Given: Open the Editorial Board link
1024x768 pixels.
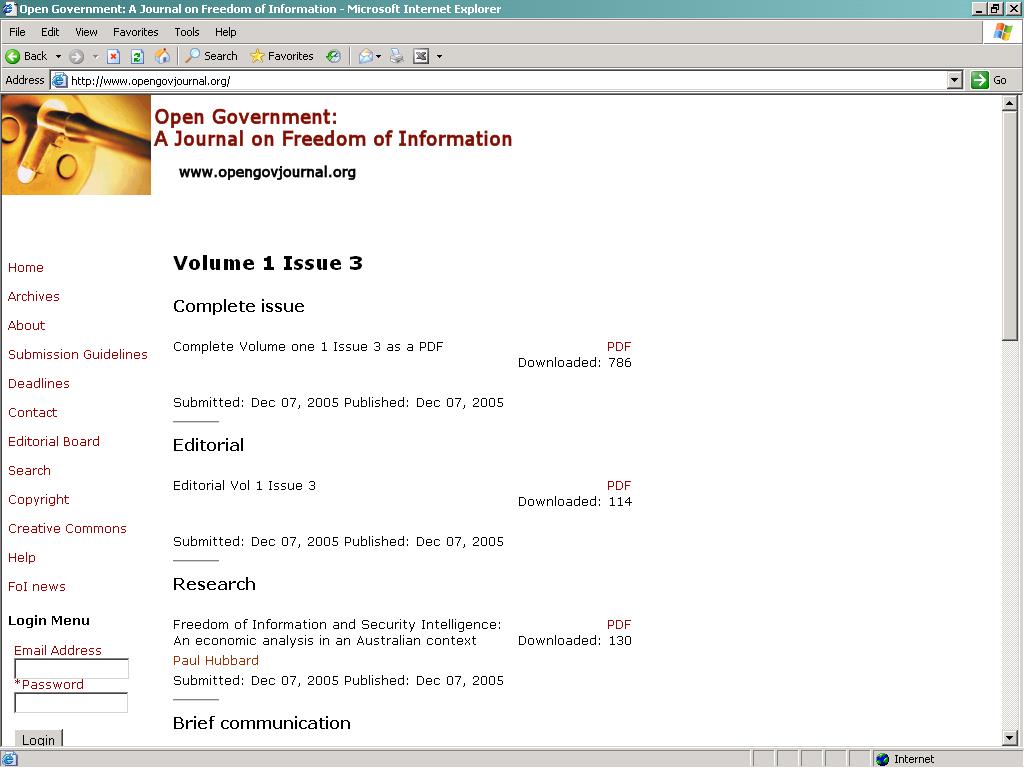Looking at the screenshot, I should pyautogui.click(x=54, y=441).
